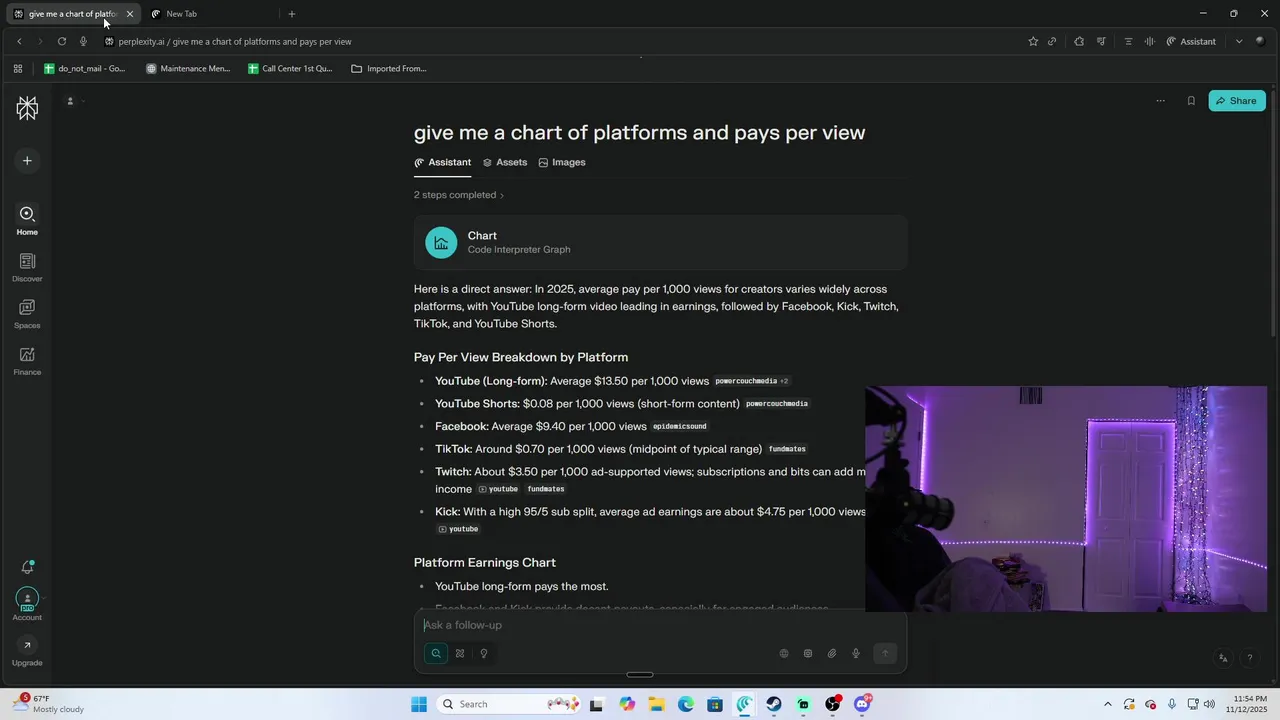Expand the dropdown chevron next to Assistant
The width and height of the screenshot is (1280, 720).
(x=1239, y=41)
